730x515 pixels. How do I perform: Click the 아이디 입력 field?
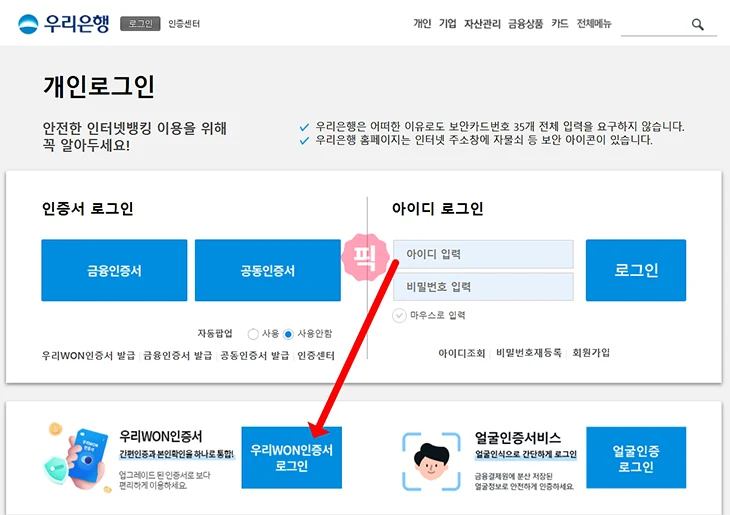coord(483,254)
